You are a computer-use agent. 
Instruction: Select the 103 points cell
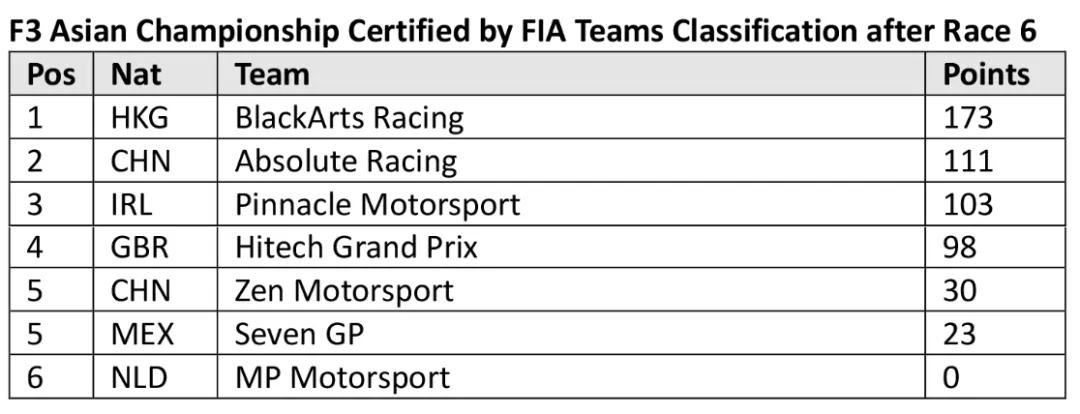[968, 204]
